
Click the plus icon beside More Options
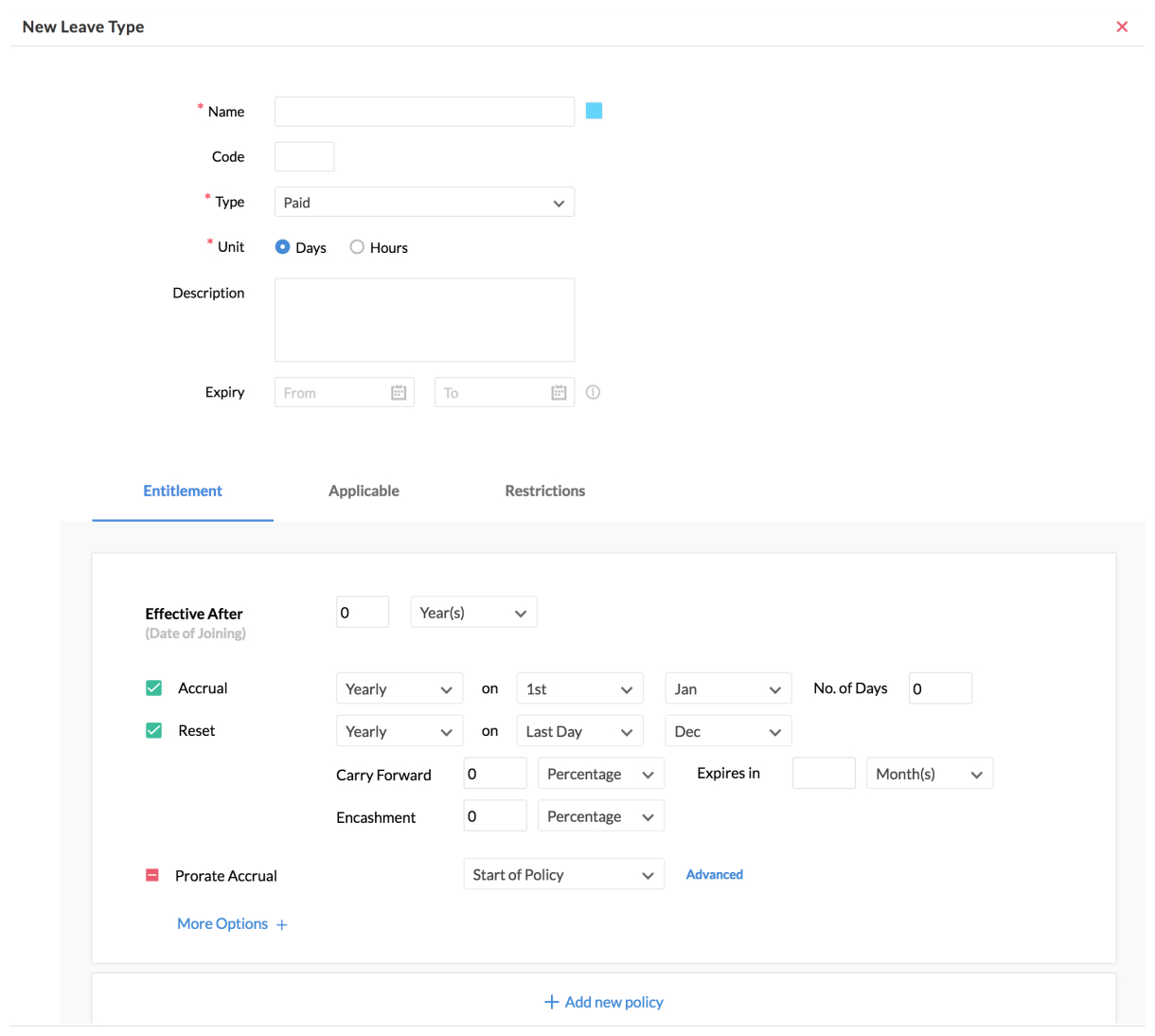[282, 925]
